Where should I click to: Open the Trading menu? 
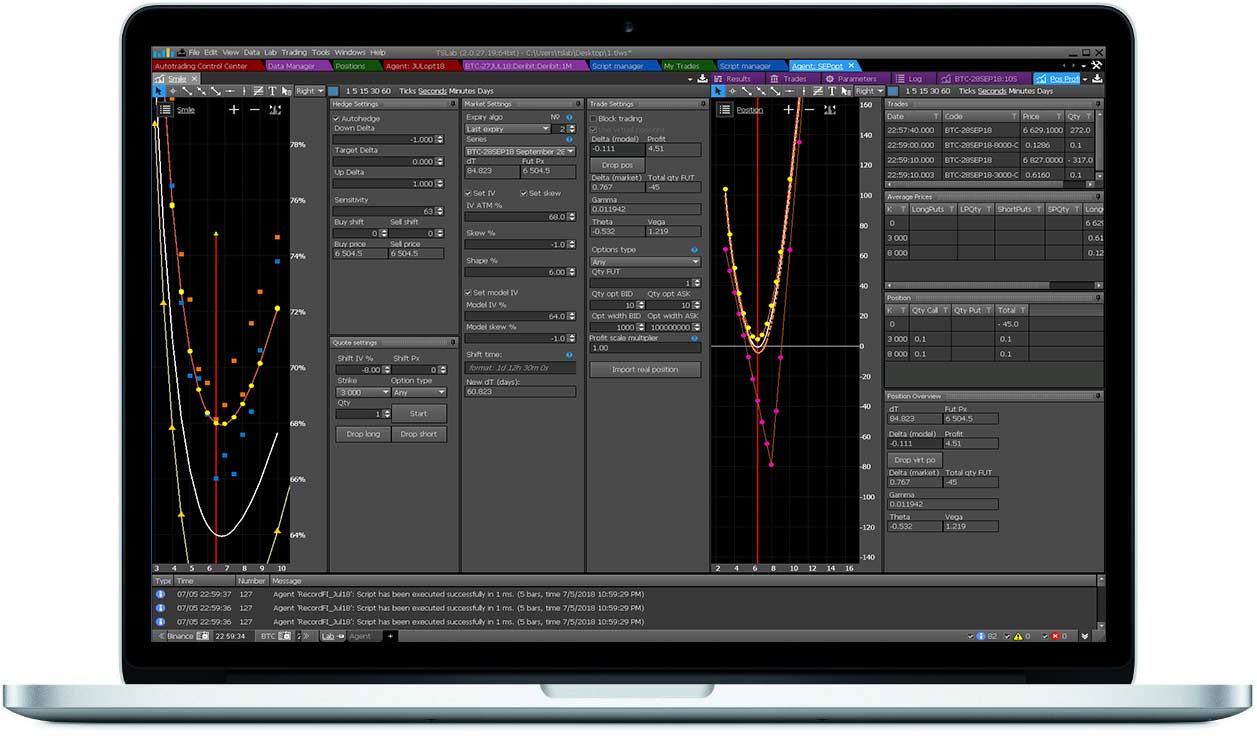pyautogui.click(x=294, y=52)
